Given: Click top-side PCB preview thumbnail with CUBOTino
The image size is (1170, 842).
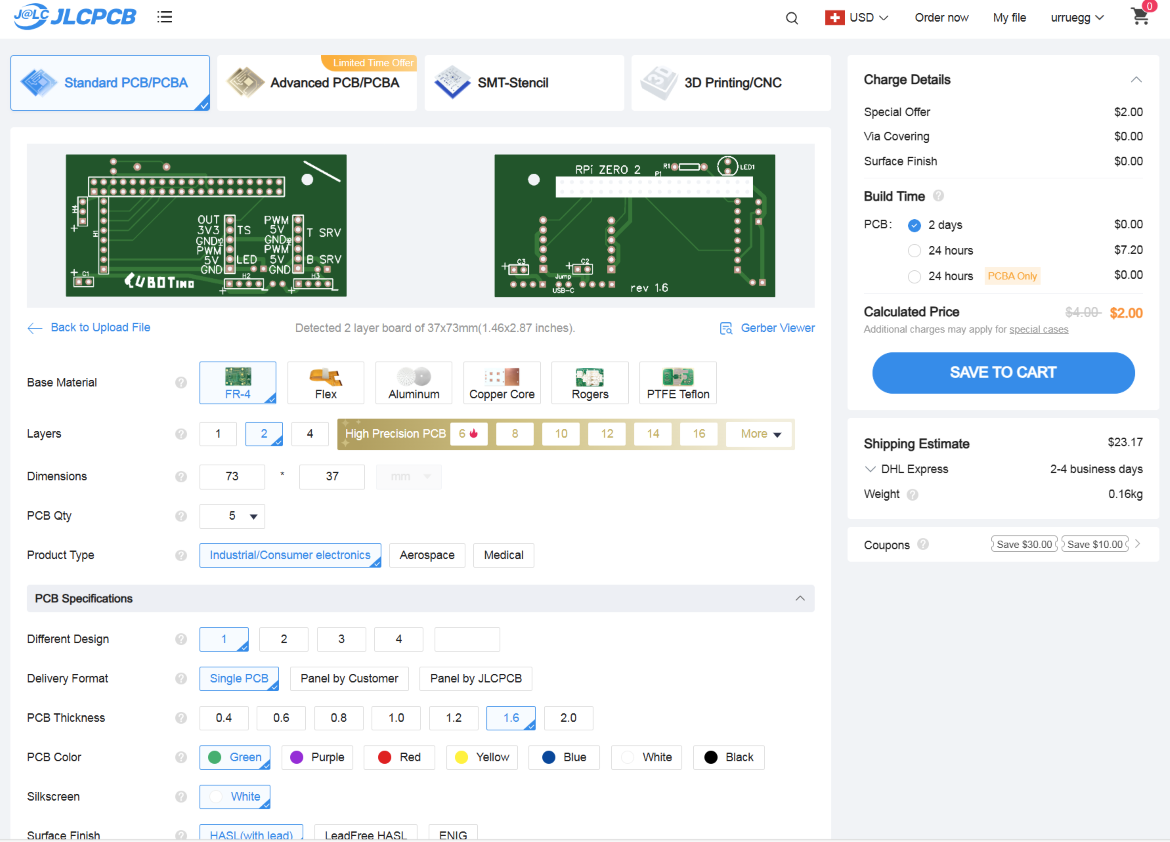Looking at the screenshot, I should 206,225.
